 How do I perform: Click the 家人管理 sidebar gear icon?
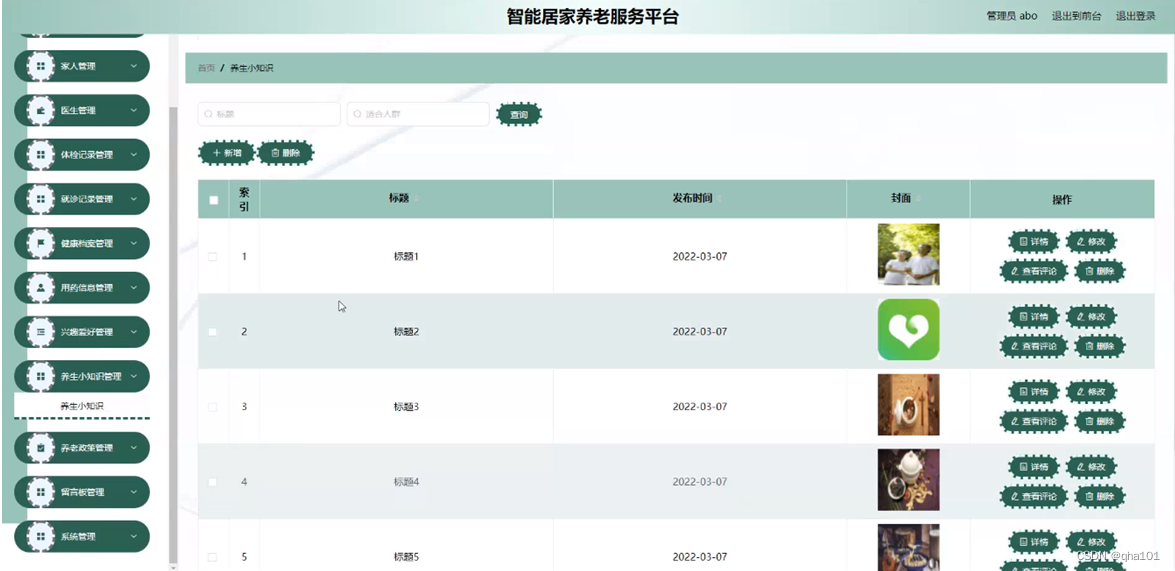click(40, 66)
